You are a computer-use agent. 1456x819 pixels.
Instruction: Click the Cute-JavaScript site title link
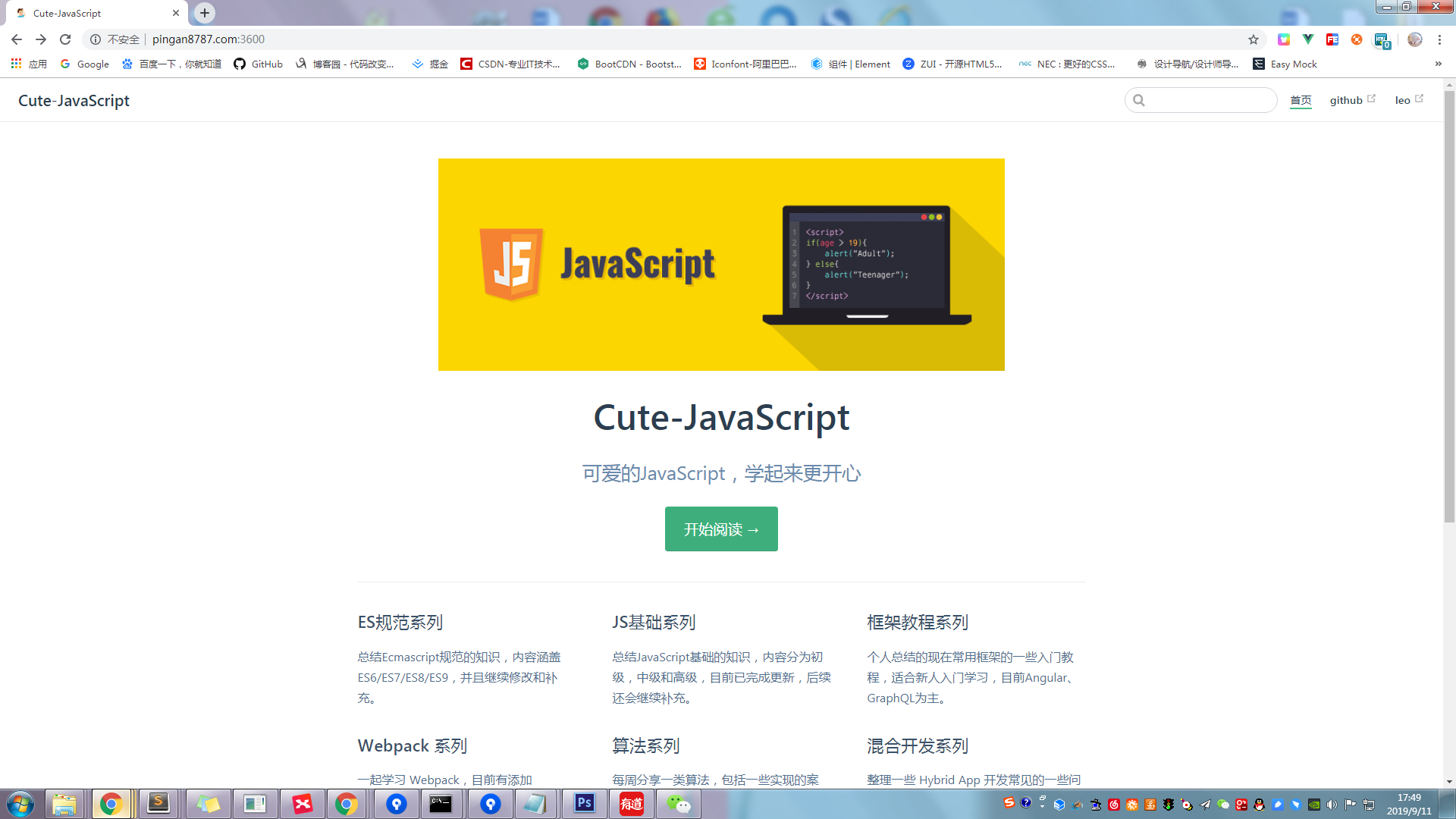(x=74, y=101)
